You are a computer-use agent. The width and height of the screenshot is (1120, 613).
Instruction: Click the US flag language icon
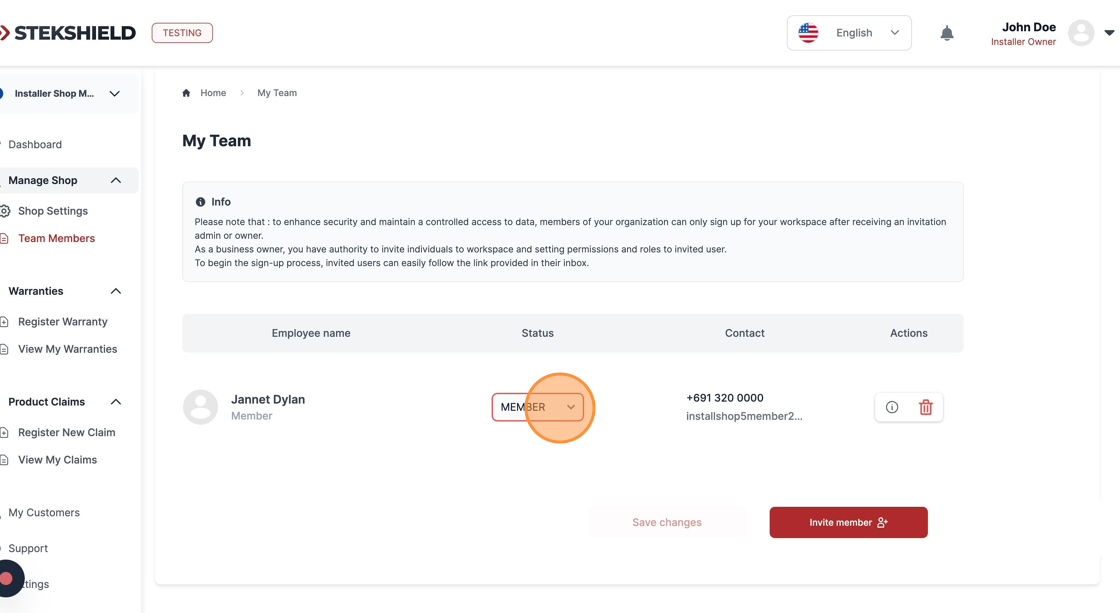tap(808, 33)
